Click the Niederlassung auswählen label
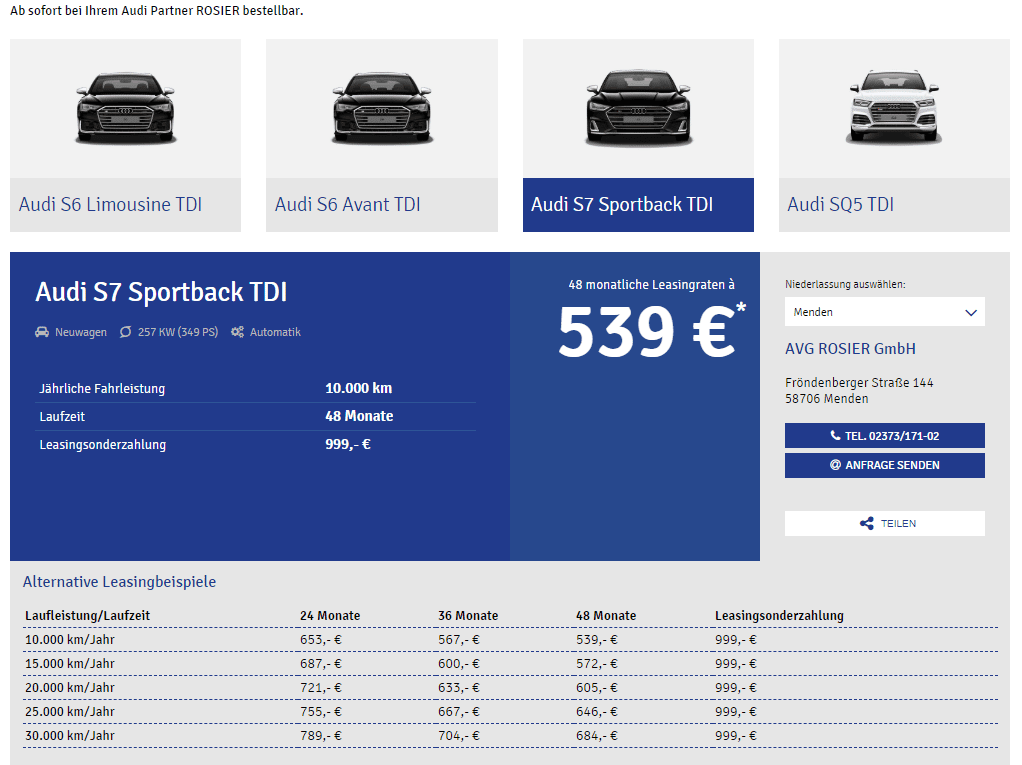 (845, 284)
